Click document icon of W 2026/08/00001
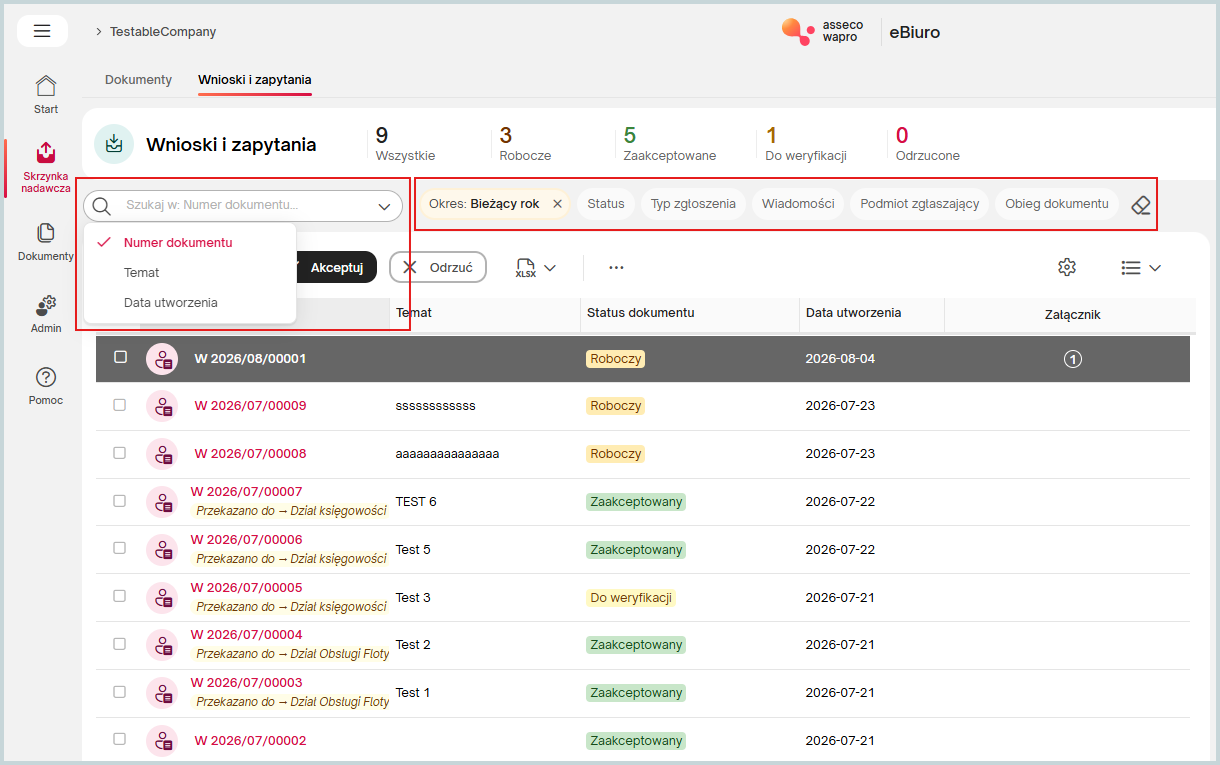The height and width of the screenshot is (765, 1220). click(162, 359)
